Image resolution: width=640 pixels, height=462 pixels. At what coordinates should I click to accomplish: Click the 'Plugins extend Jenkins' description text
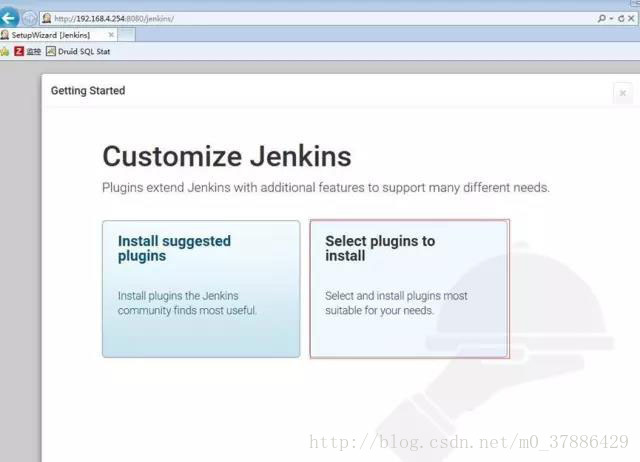point(326,188)
